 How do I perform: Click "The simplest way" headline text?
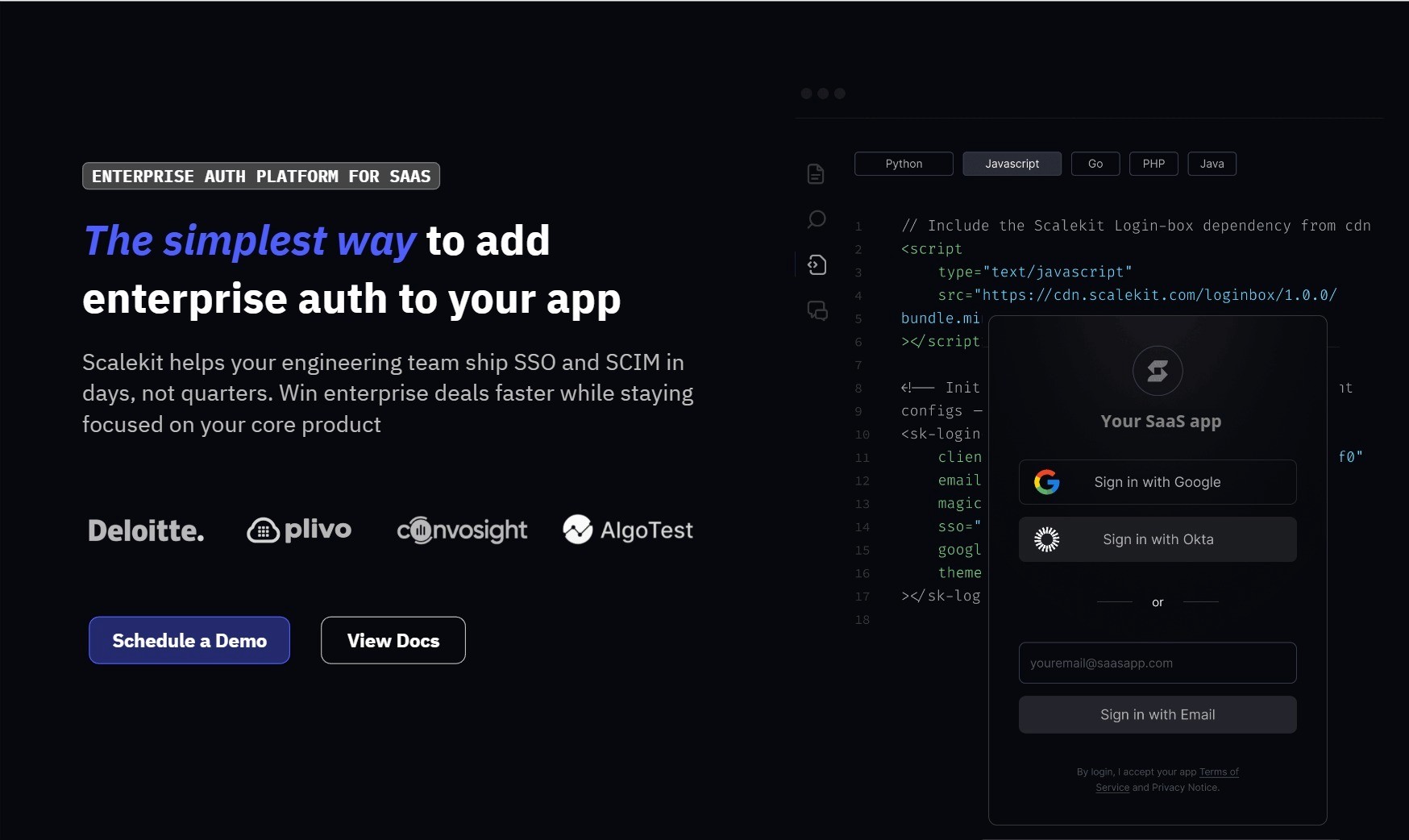(250, 241)
